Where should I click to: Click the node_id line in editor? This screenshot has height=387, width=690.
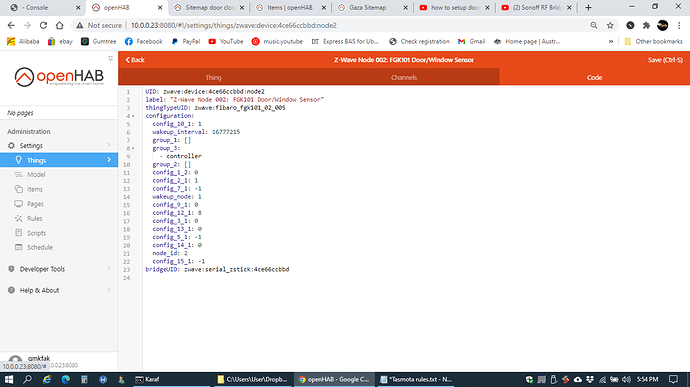170,253
